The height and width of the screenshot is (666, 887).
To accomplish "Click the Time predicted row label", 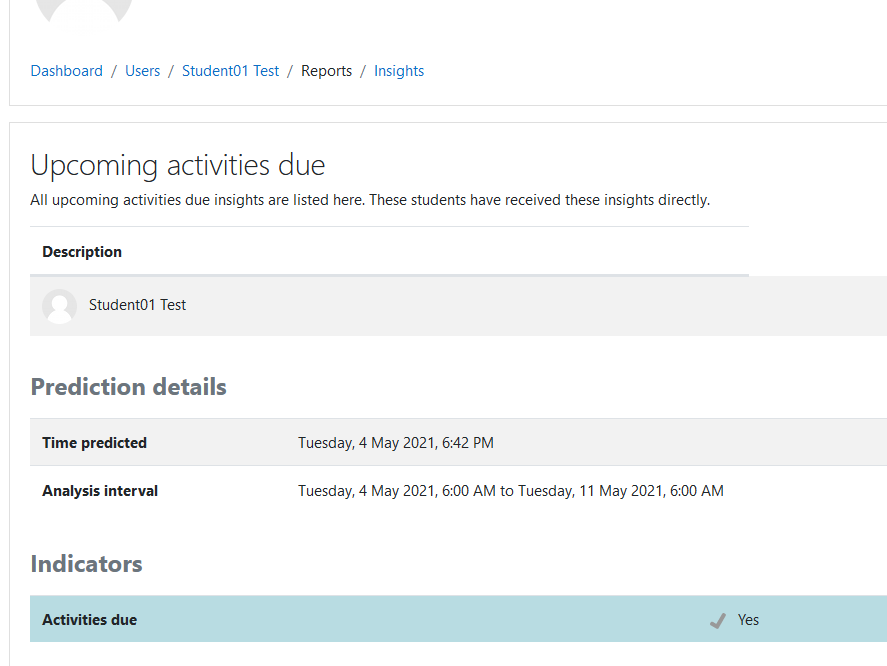I will coord(94,442).
